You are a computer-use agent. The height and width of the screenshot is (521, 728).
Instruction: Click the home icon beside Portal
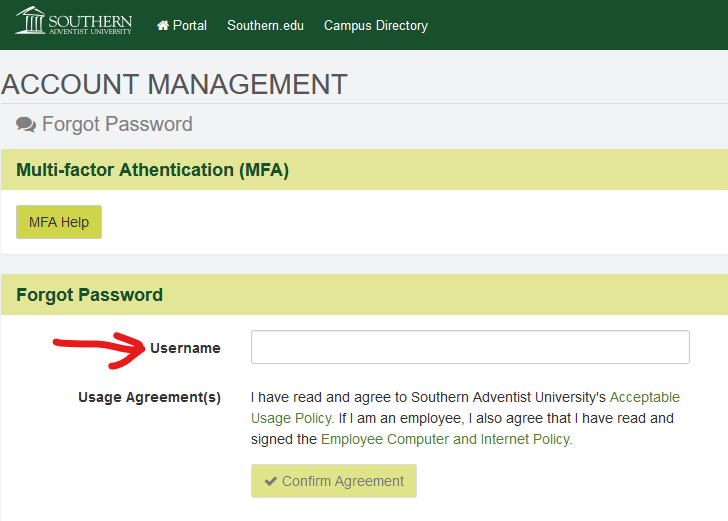point(163,26)
